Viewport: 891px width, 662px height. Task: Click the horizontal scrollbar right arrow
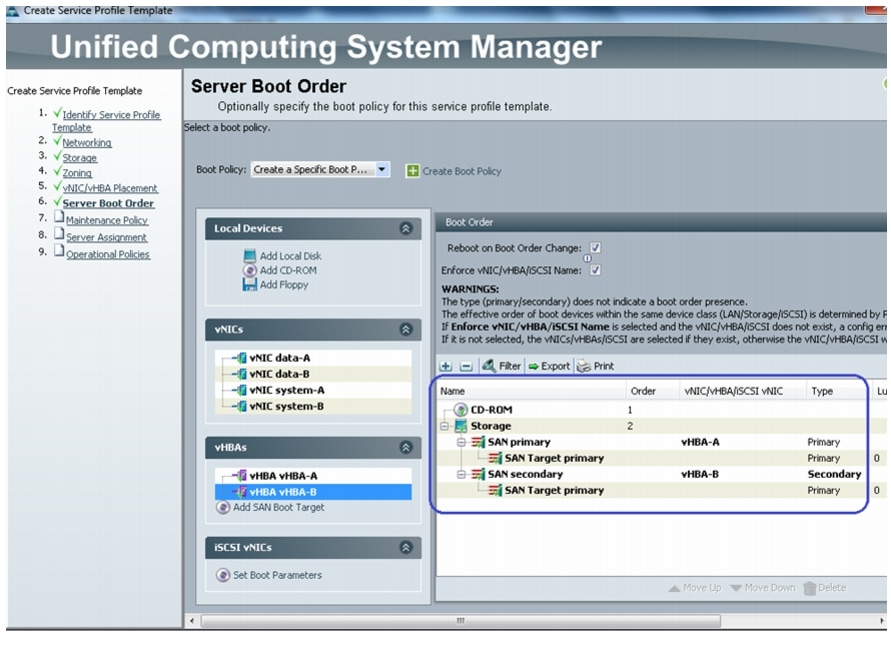coord(881,621)
